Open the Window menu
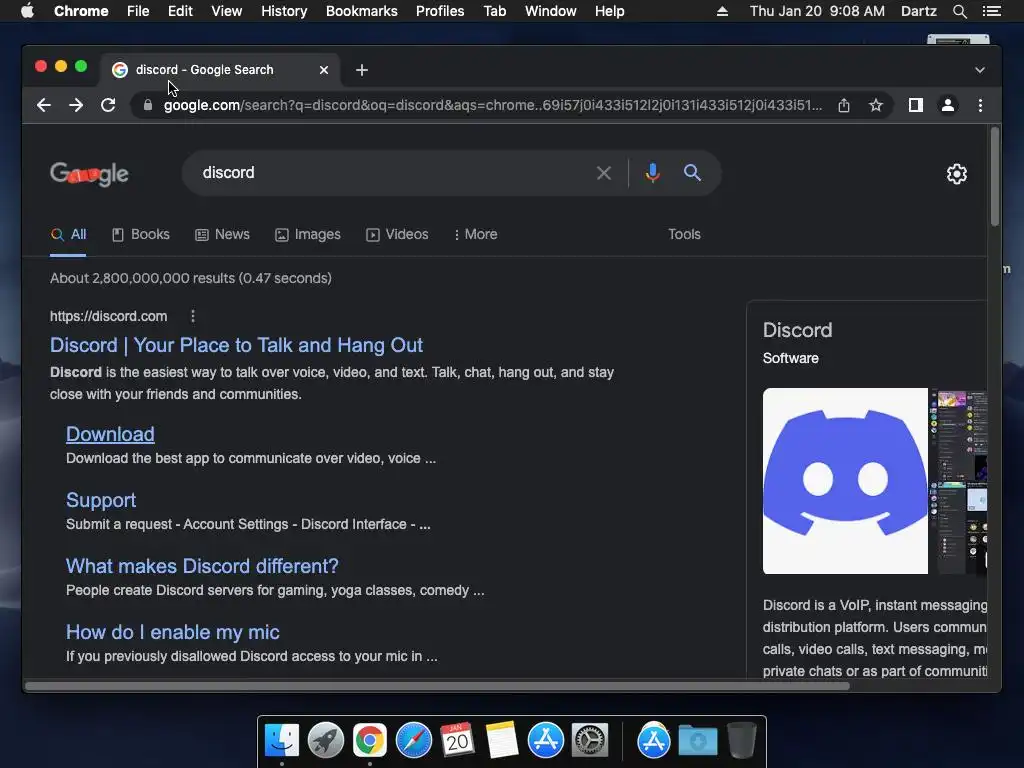Screen dimensions: 1024x768 pos(551,11)
